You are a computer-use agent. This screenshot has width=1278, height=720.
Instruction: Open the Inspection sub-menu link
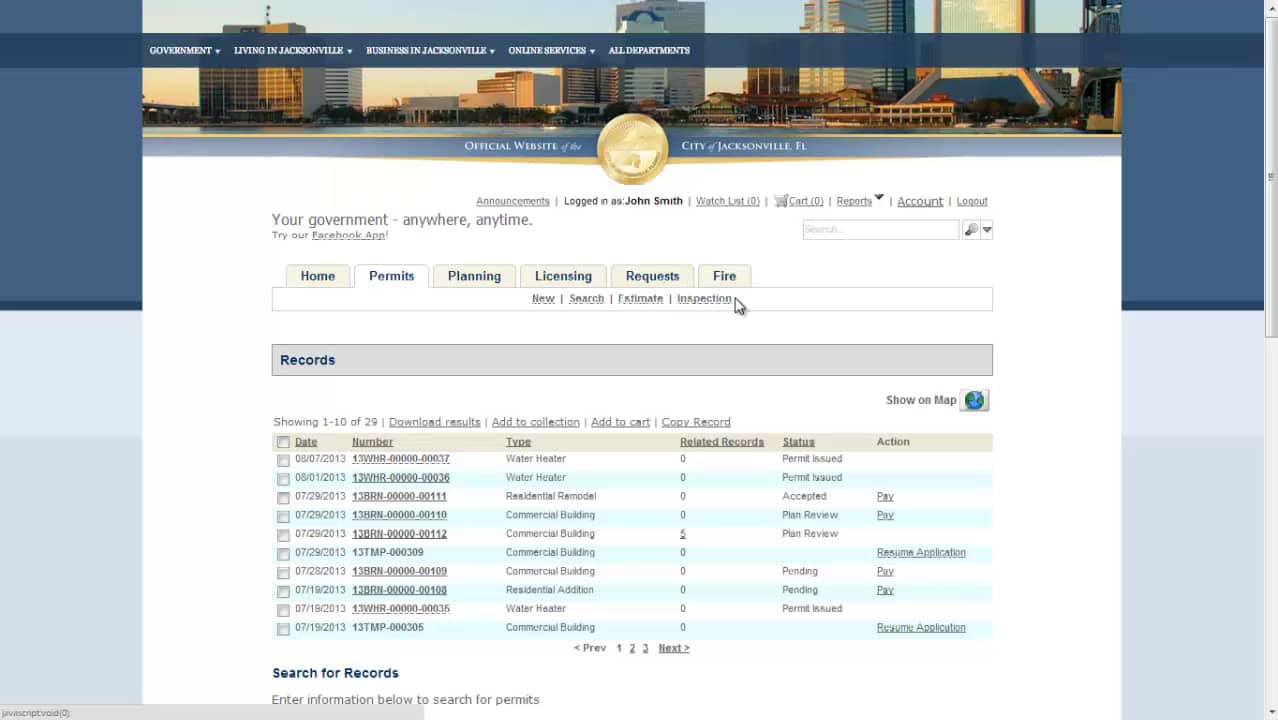[704, 299]
